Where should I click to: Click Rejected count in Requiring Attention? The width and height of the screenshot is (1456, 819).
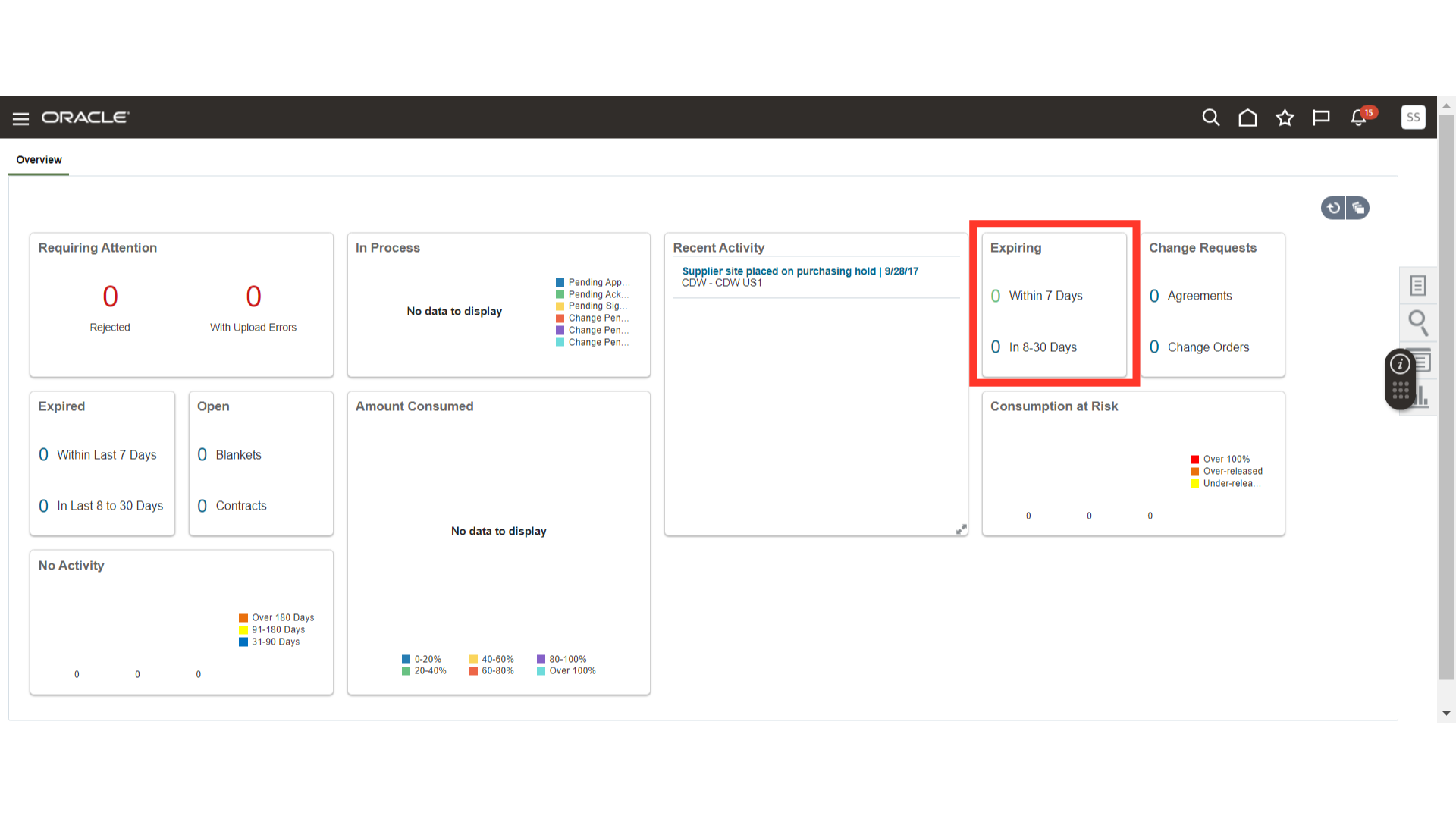[x=110, y=297]
